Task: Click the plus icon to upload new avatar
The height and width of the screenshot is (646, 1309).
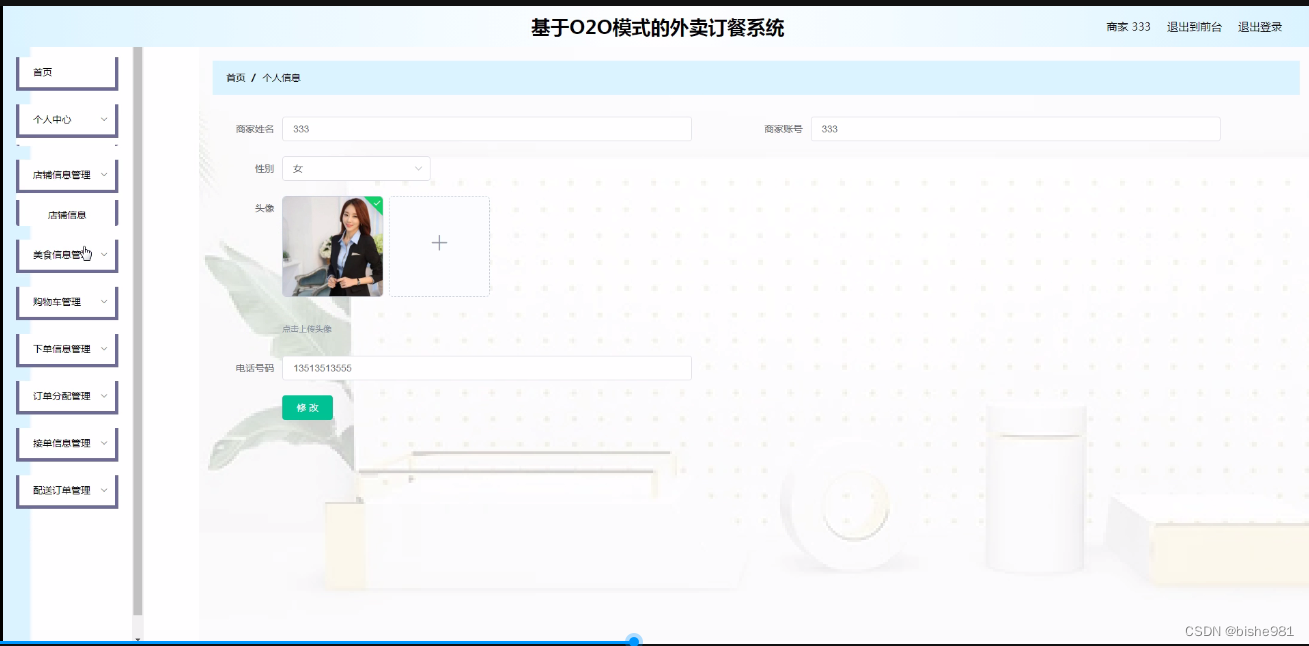Action: (438, 242)
